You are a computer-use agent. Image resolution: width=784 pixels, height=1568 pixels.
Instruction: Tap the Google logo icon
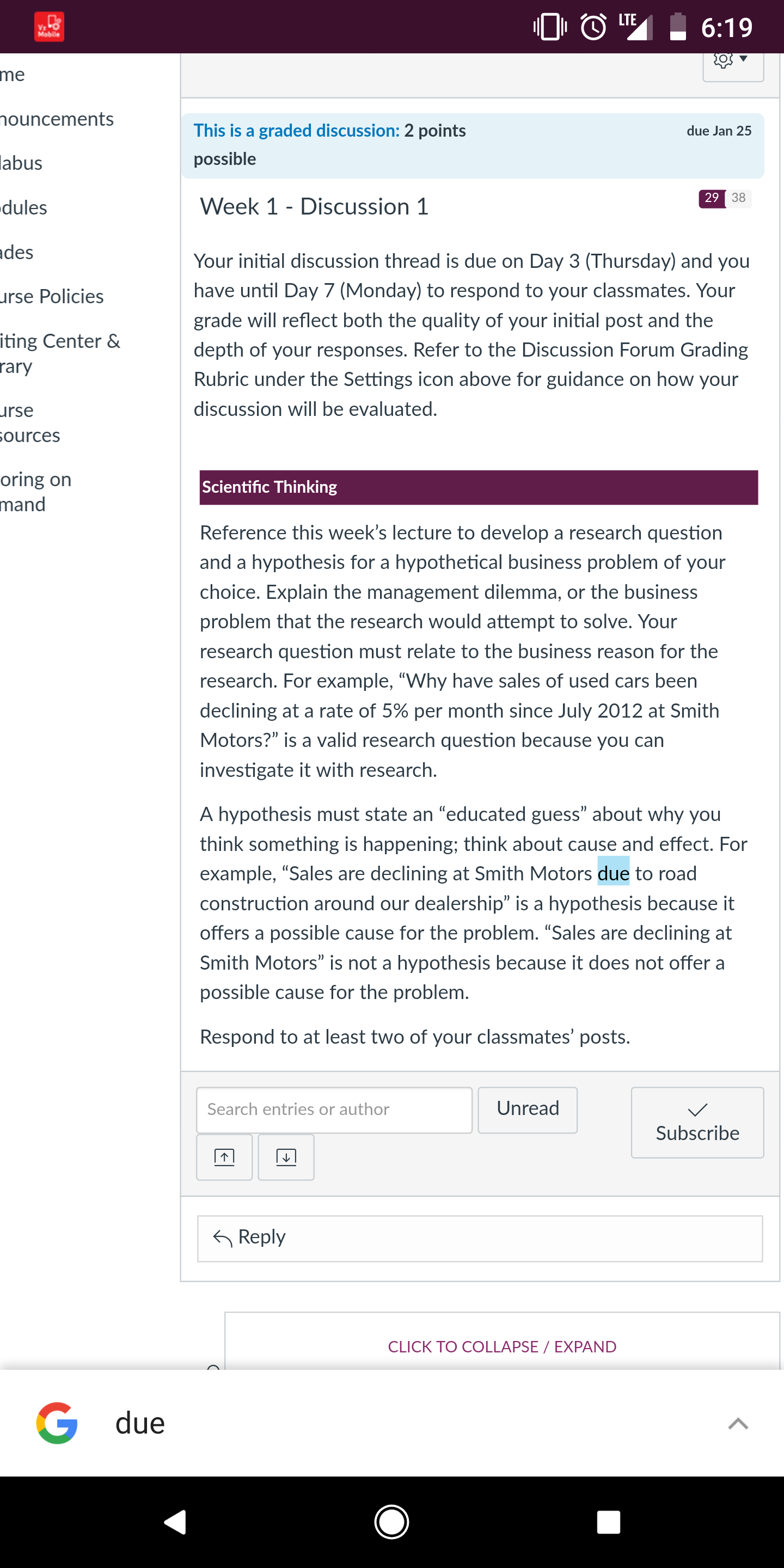pos(57,1423)
